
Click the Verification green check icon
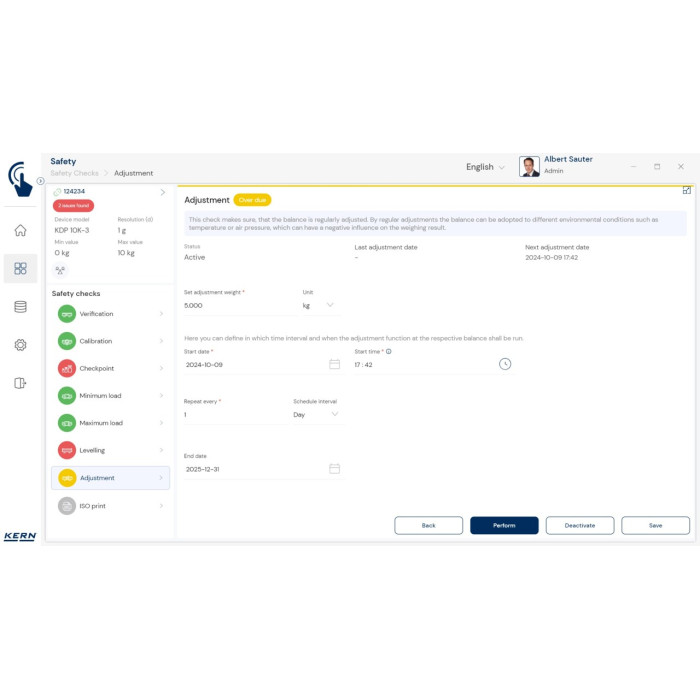tap(67, 314)
